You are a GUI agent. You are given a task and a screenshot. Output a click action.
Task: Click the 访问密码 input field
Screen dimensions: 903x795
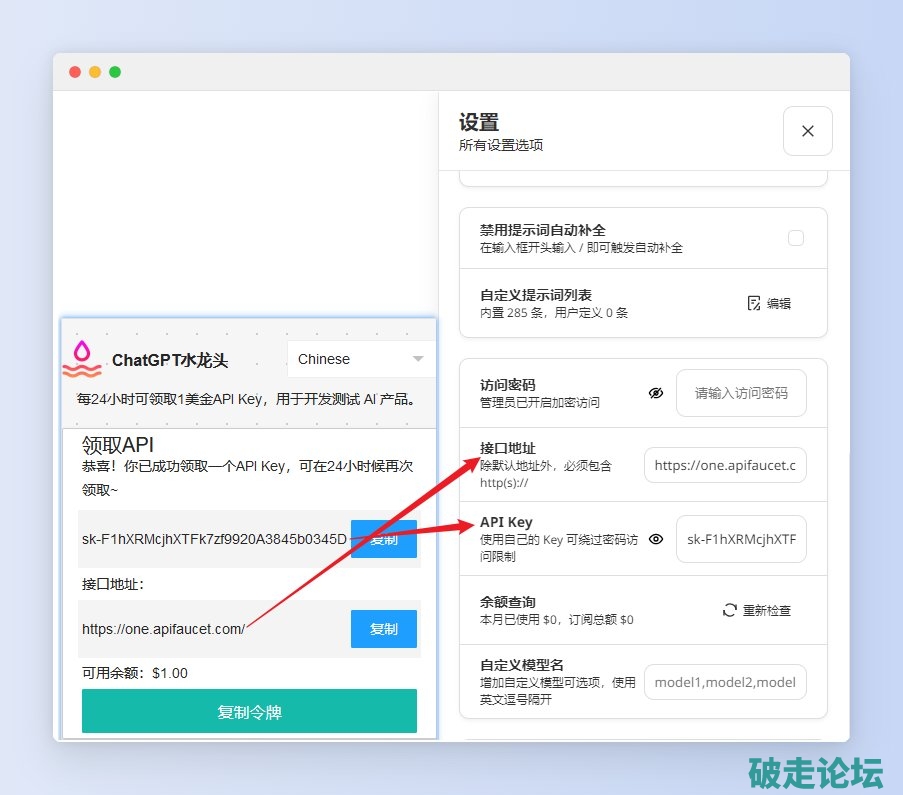point(741,393)
